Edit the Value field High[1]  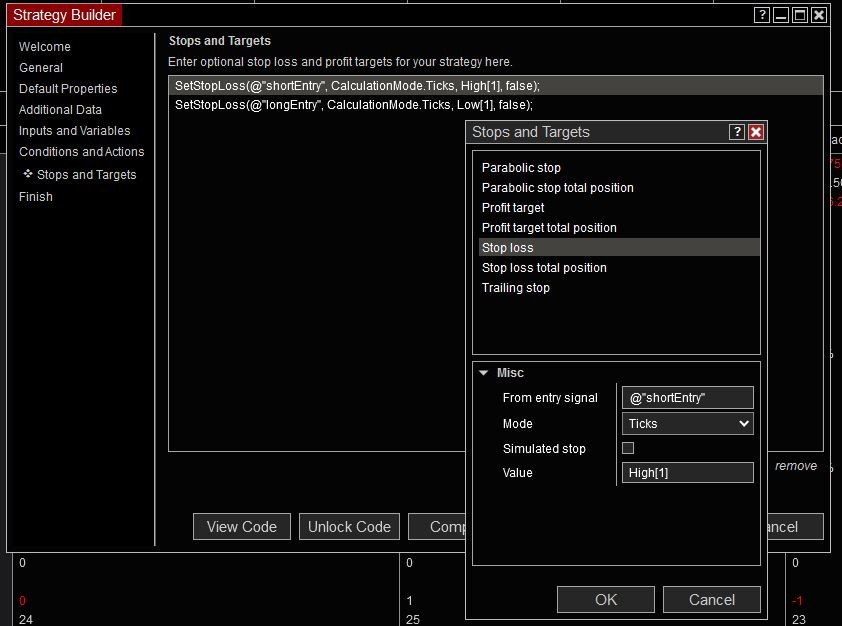[x=687, y=472]
